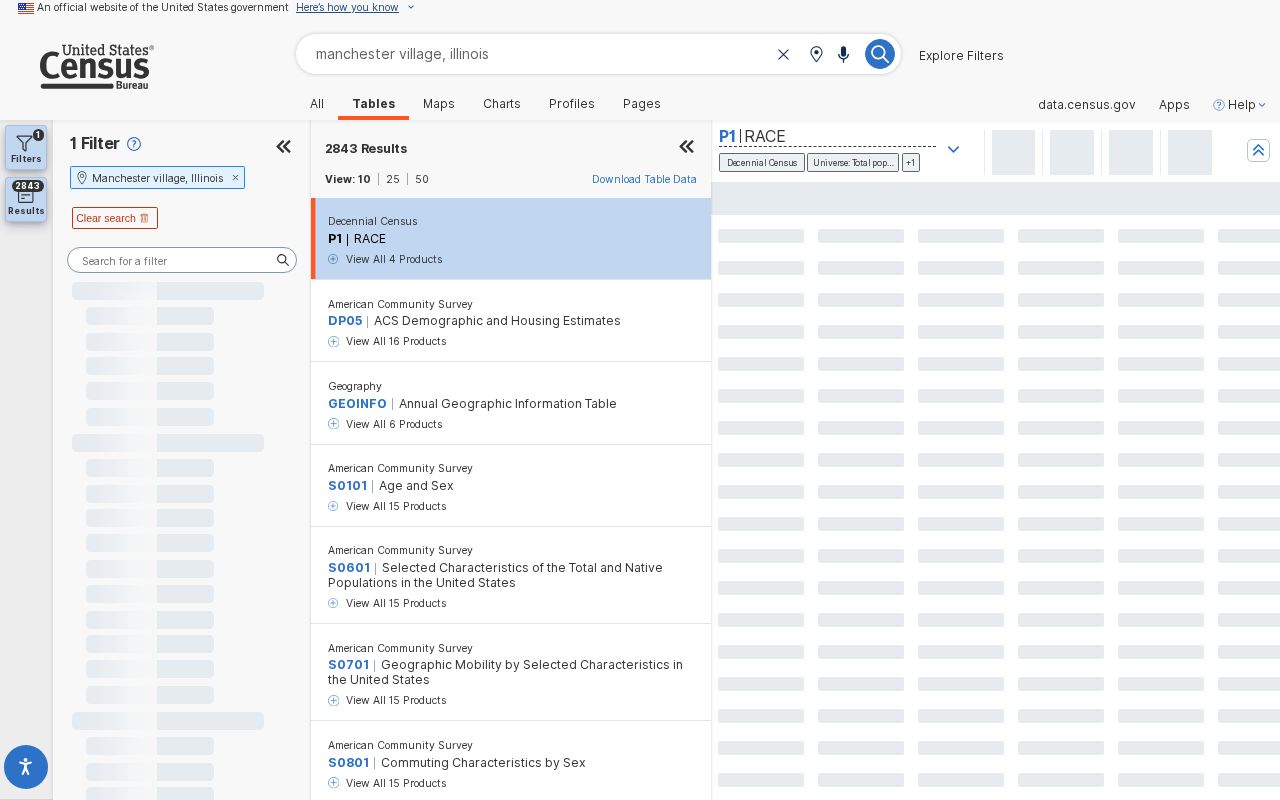Collapse the filter panel with double chevron
1280x800 pixels.
tap(284, 147)
